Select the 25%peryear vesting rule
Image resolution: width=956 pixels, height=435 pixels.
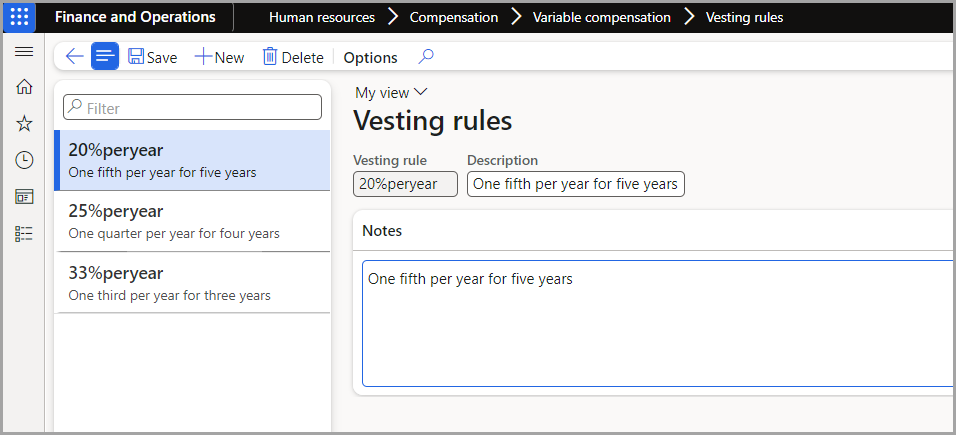coord(192,221)
